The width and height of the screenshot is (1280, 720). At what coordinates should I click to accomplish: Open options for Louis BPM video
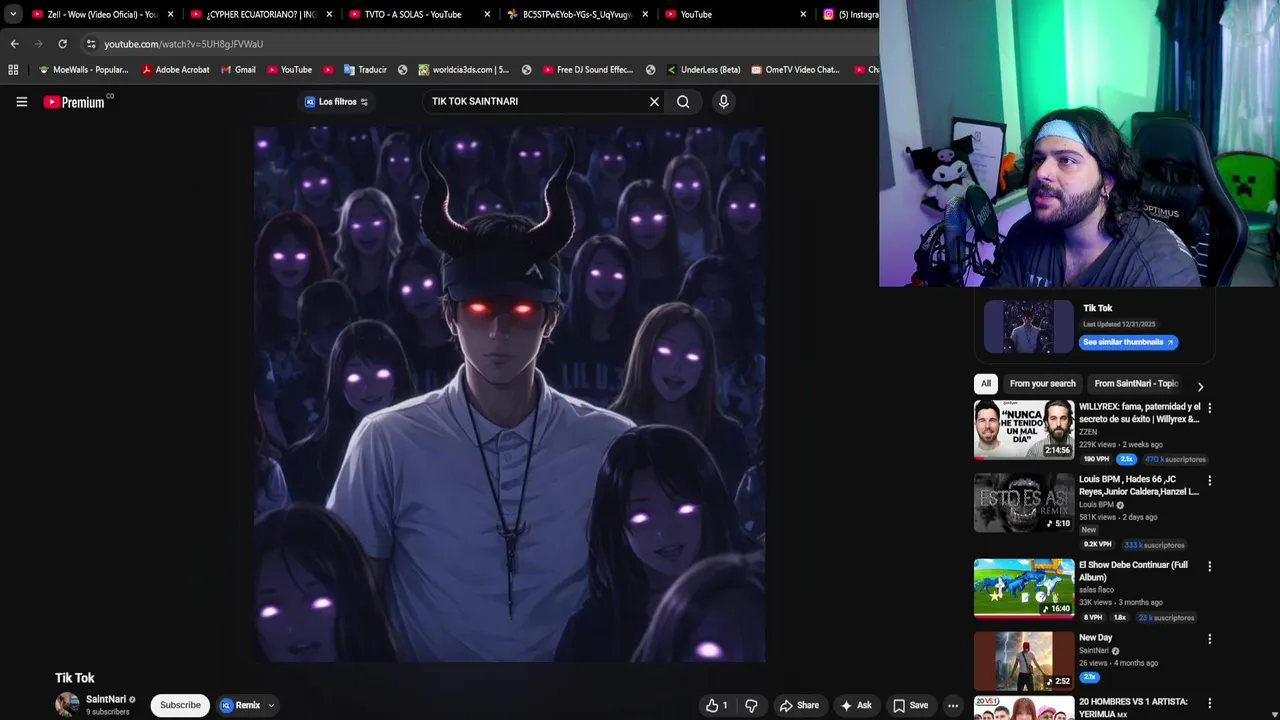(1209, 481)
